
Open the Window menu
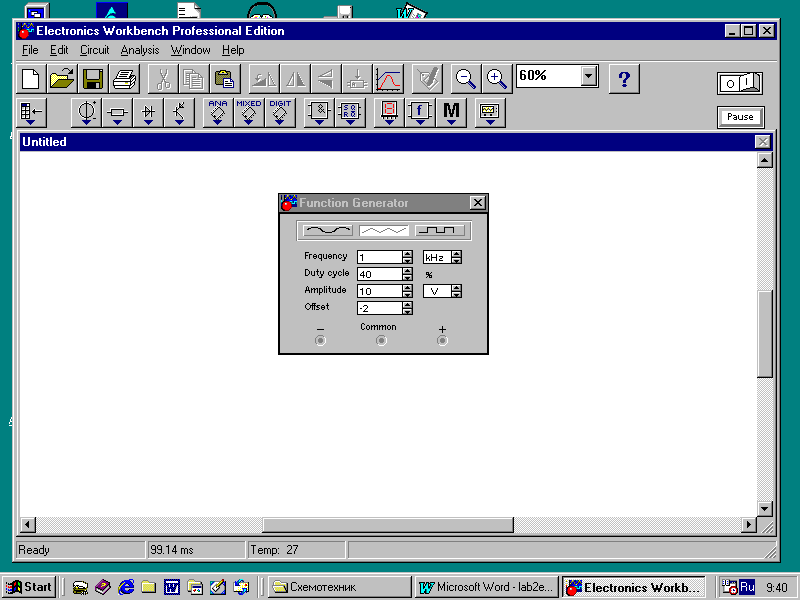190,50
